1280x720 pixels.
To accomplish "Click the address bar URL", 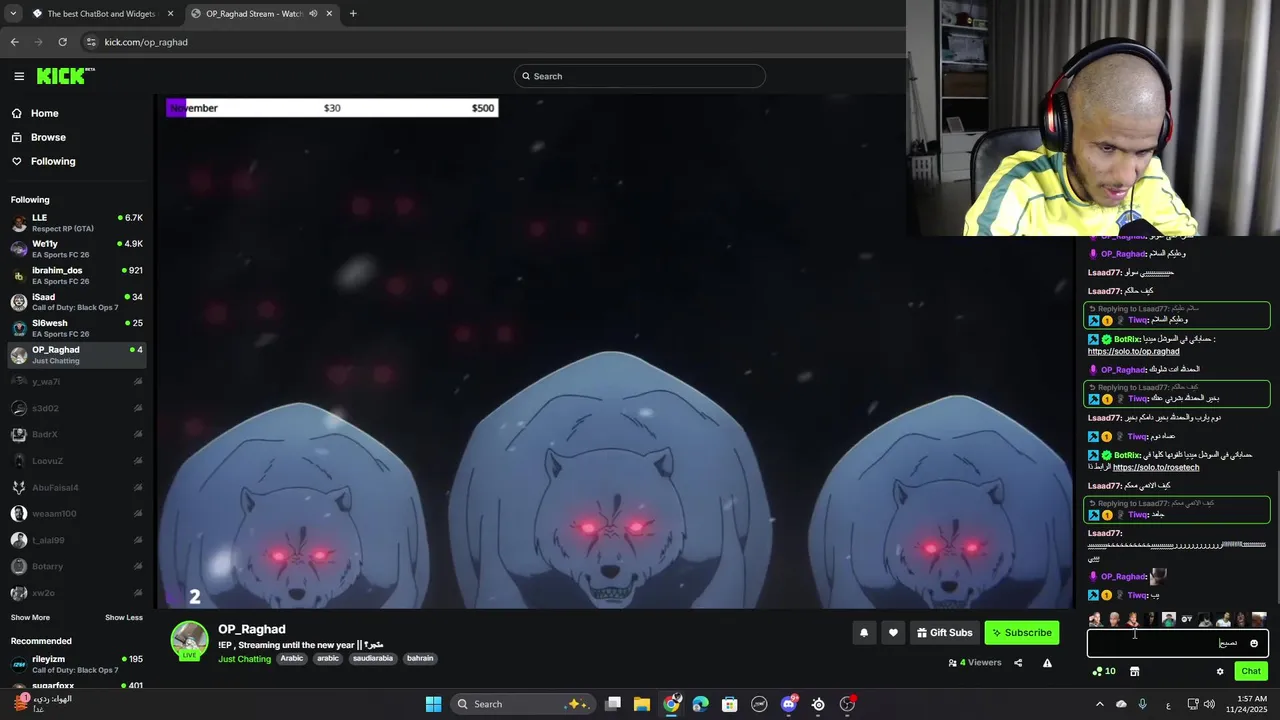I will click(x=146, y=42).
